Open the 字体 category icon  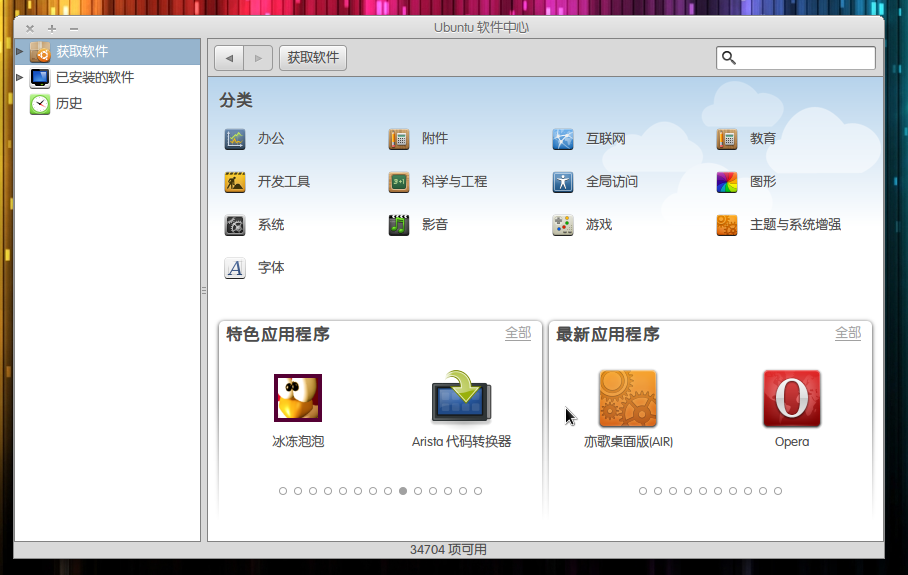(235, 268)
